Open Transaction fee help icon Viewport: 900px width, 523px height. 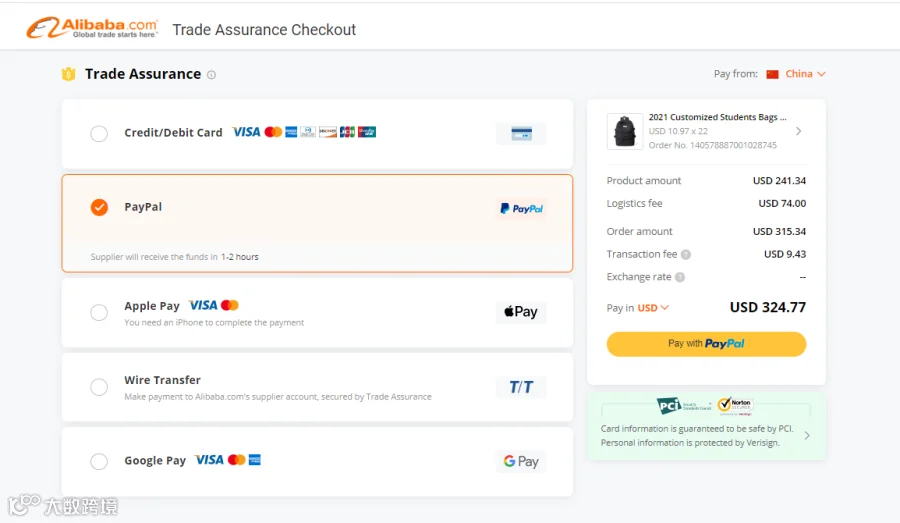686,254
